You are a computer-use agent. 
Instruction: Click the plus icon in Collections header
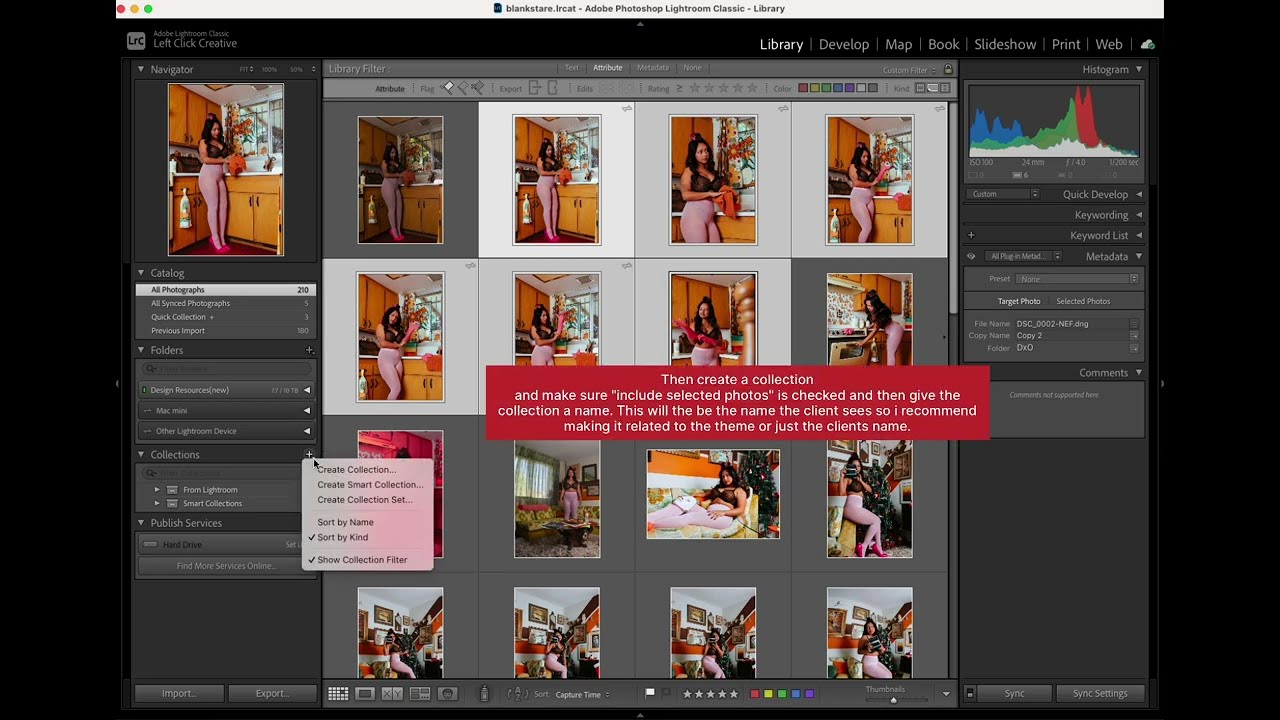tap(309, 454)
